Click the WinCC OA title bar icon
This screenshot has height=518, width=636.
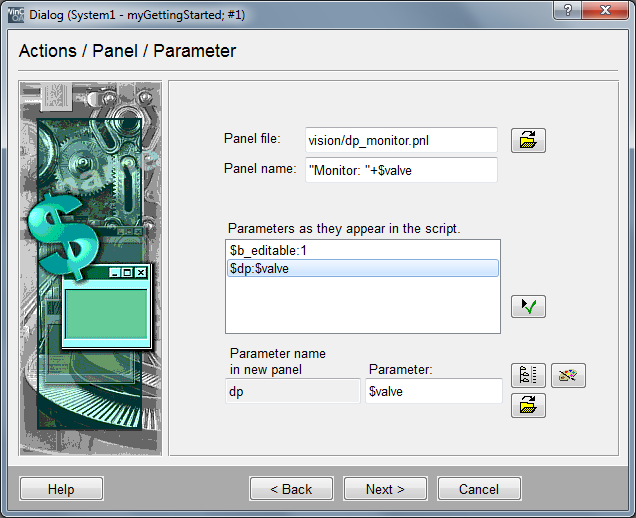coord(12,14)
